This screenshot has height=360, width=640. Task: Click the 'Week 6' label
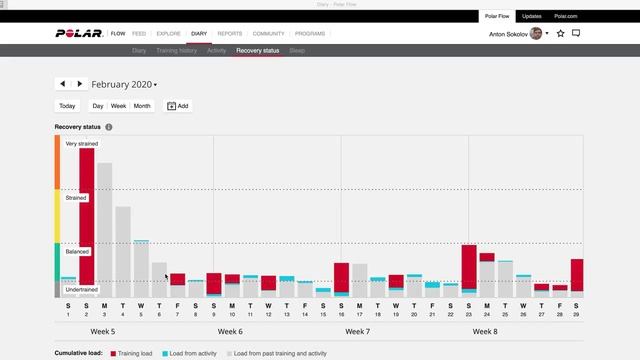tap(230, 331)
